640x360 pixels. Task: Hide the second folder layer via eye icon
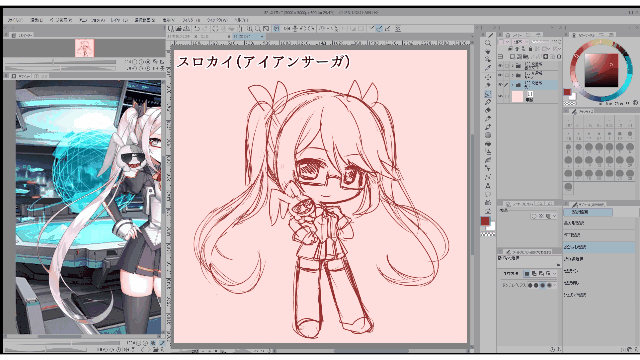coord(500,75)
